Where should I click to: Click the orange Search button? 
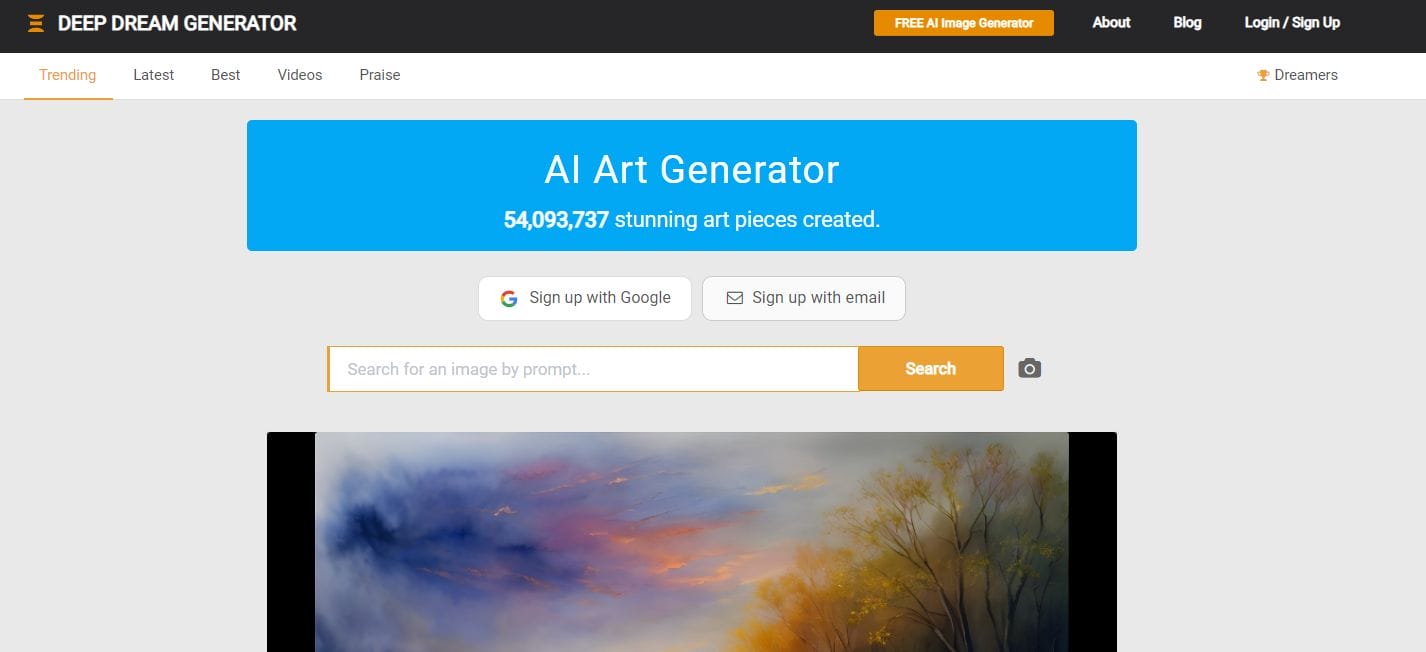[931, 369]
